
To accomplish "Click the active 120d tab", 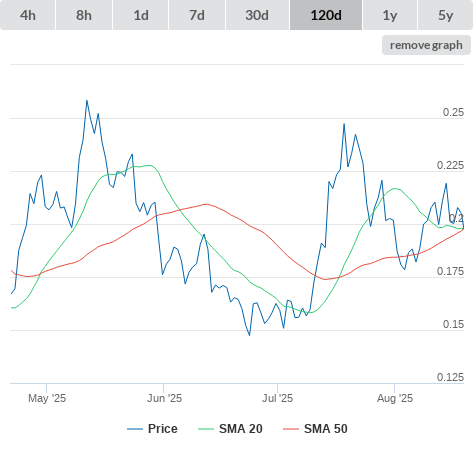I will click(x=326, y=15).
